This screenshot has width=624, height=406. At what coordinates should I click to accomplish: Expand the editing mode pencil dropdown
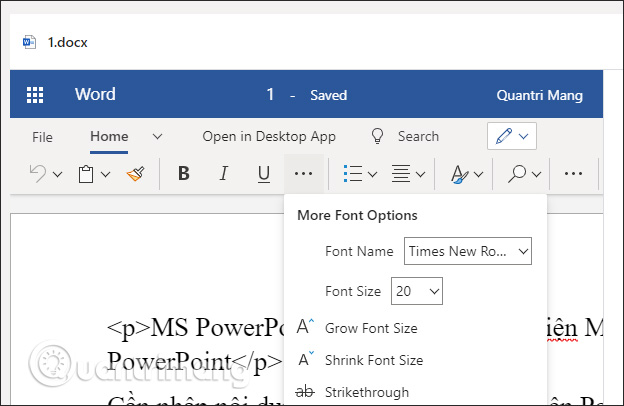(x=512, y=136)
